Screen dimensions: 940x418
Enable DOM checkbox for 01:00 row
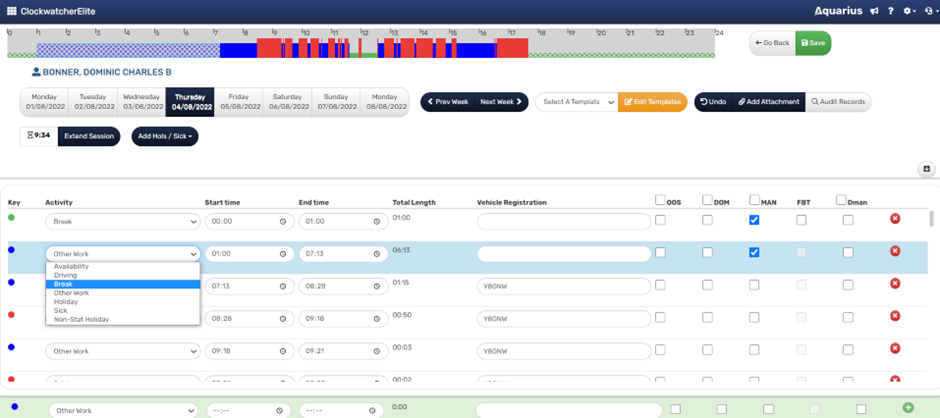[707, 253]
